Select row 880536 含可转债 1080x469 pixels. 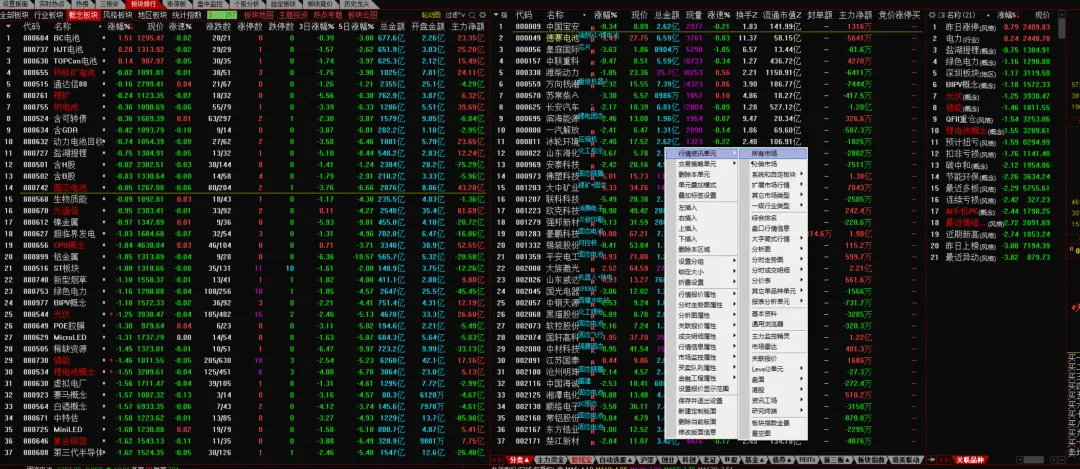pos(245,118)
